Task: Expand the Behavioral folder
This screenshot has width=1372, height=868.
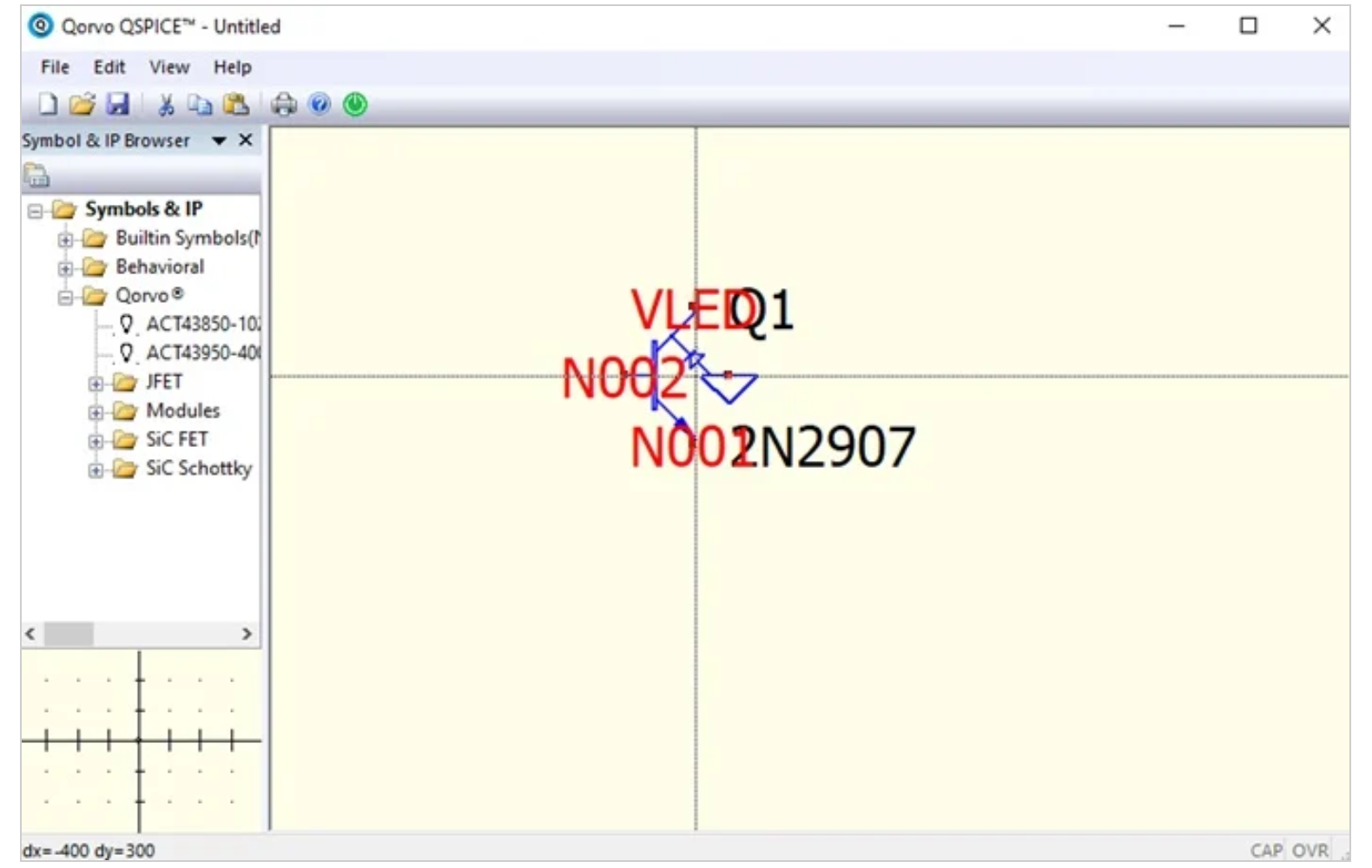Action: pos(65,267)
